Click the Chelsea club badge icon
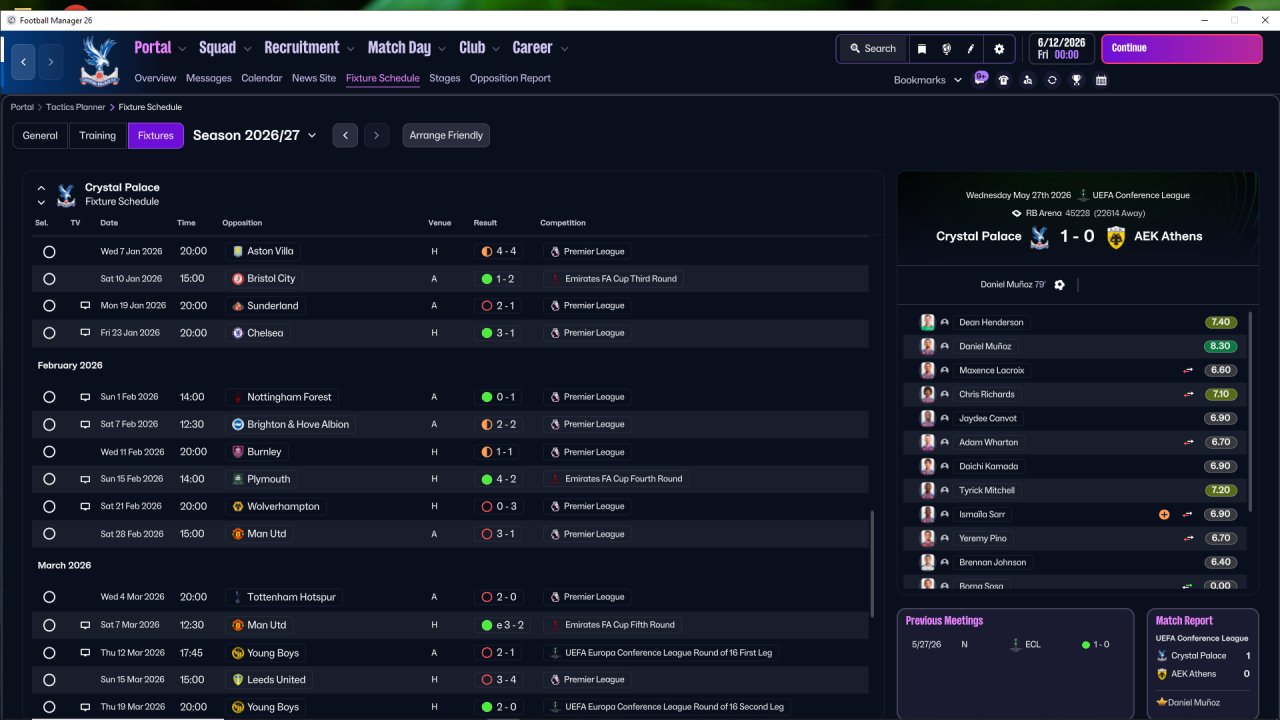The width and height of the screenshot is (1280, 720). (237, 333)
